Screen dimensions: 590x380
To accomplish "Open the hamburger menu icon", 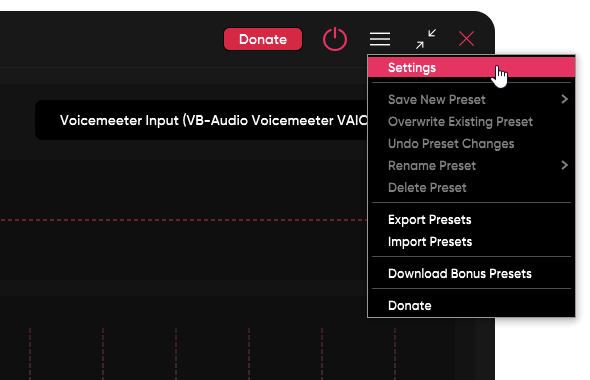I will pos(380,39).
